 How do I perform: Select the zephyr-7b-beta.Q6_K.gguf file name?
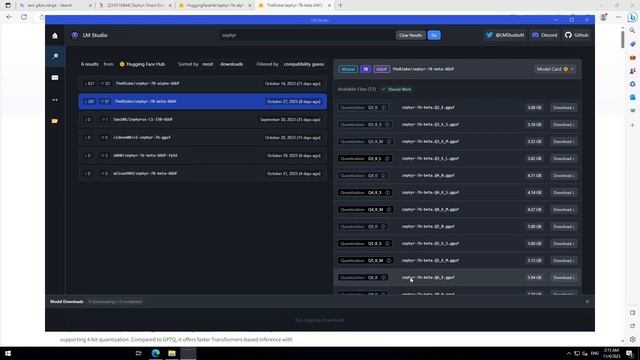[428, 278]
